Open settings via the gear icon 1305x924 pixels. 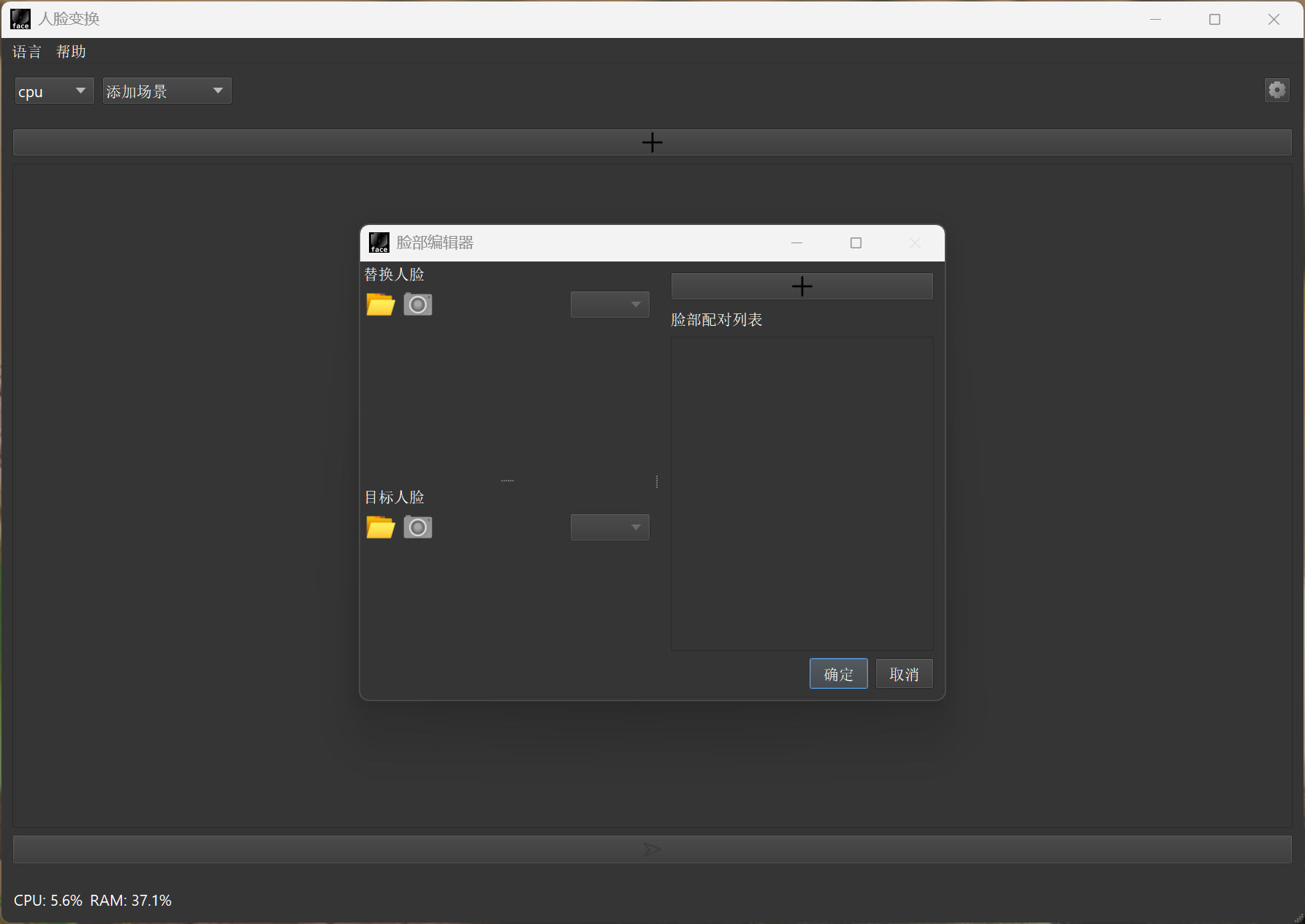[x=1277, y=90]
